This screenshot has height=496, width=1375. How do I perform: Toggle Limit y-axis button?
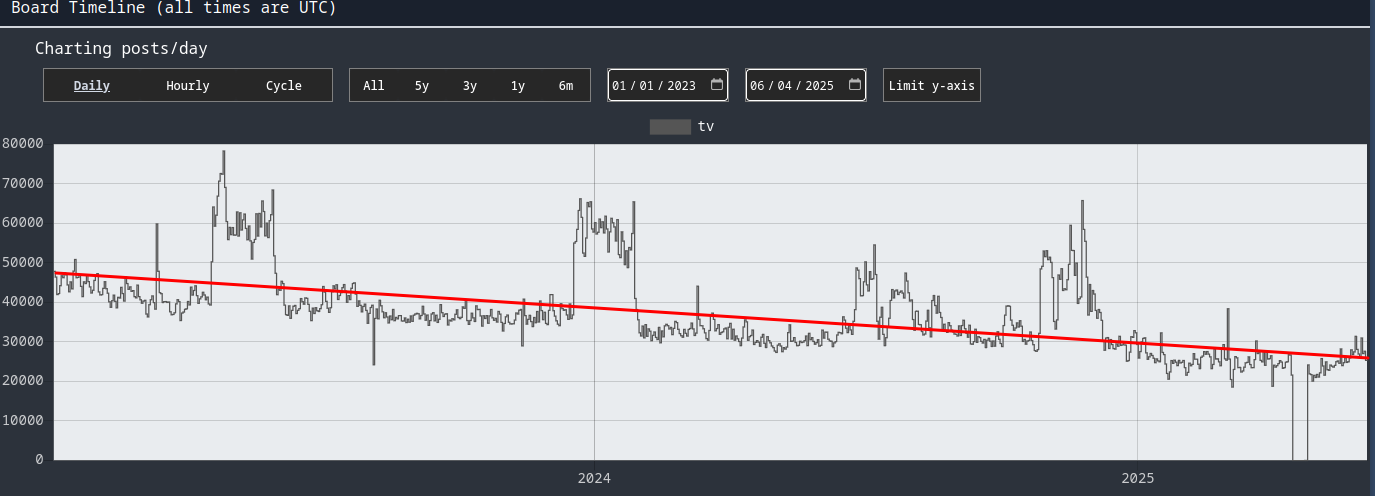(932, 86)
